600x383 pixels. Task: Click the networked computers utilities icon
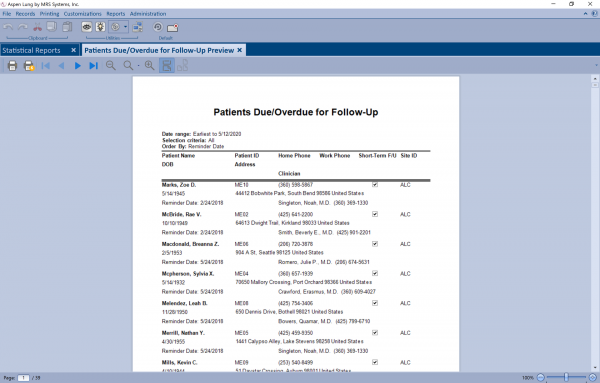137,27
